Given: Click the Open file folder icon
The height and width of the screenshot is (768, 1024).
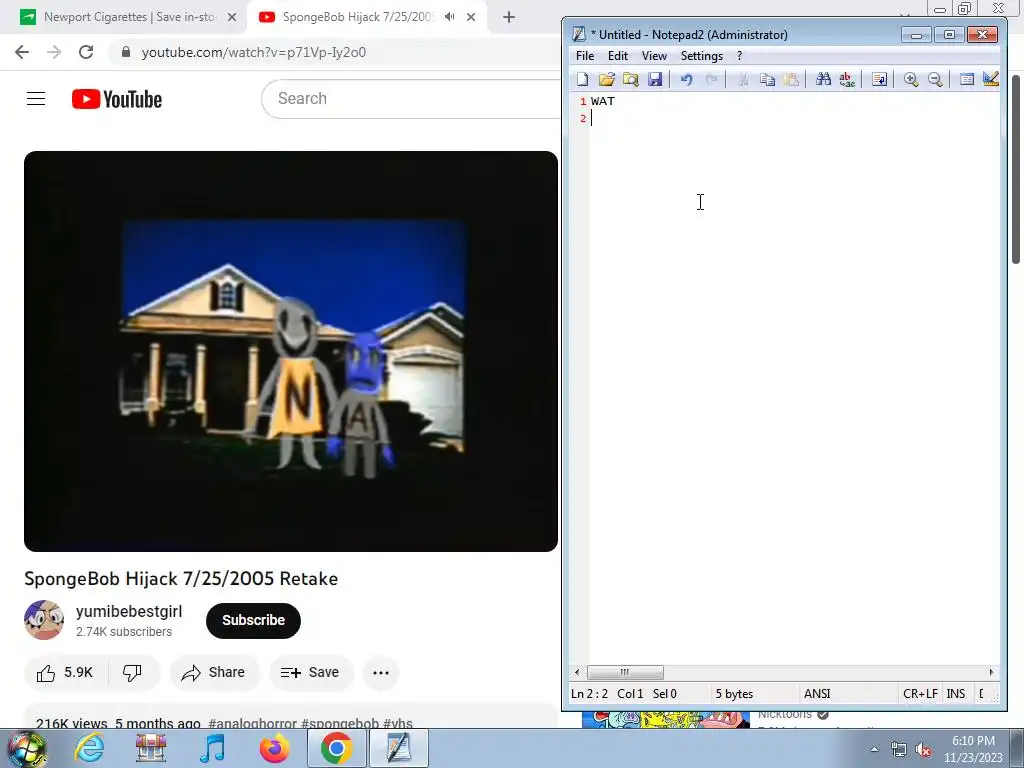Looking at the screenshot, I should click(x=606, y=80).
